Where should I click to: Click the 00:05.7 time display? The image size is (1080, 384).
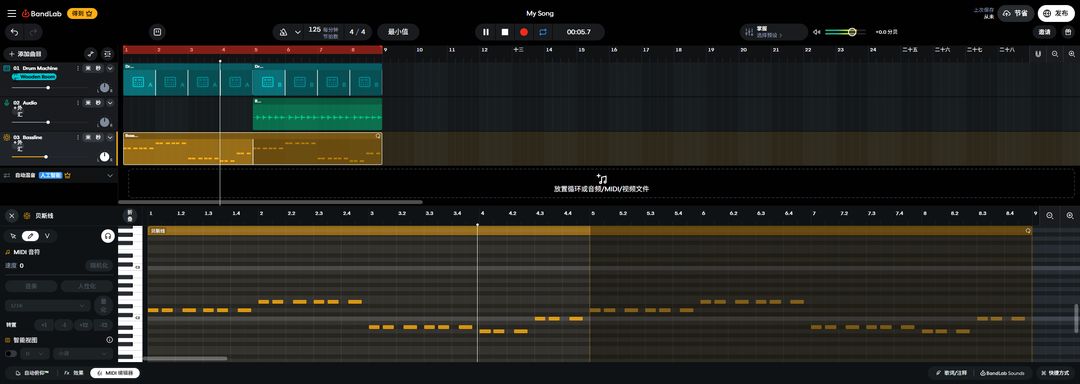click(x=579, y=32)
